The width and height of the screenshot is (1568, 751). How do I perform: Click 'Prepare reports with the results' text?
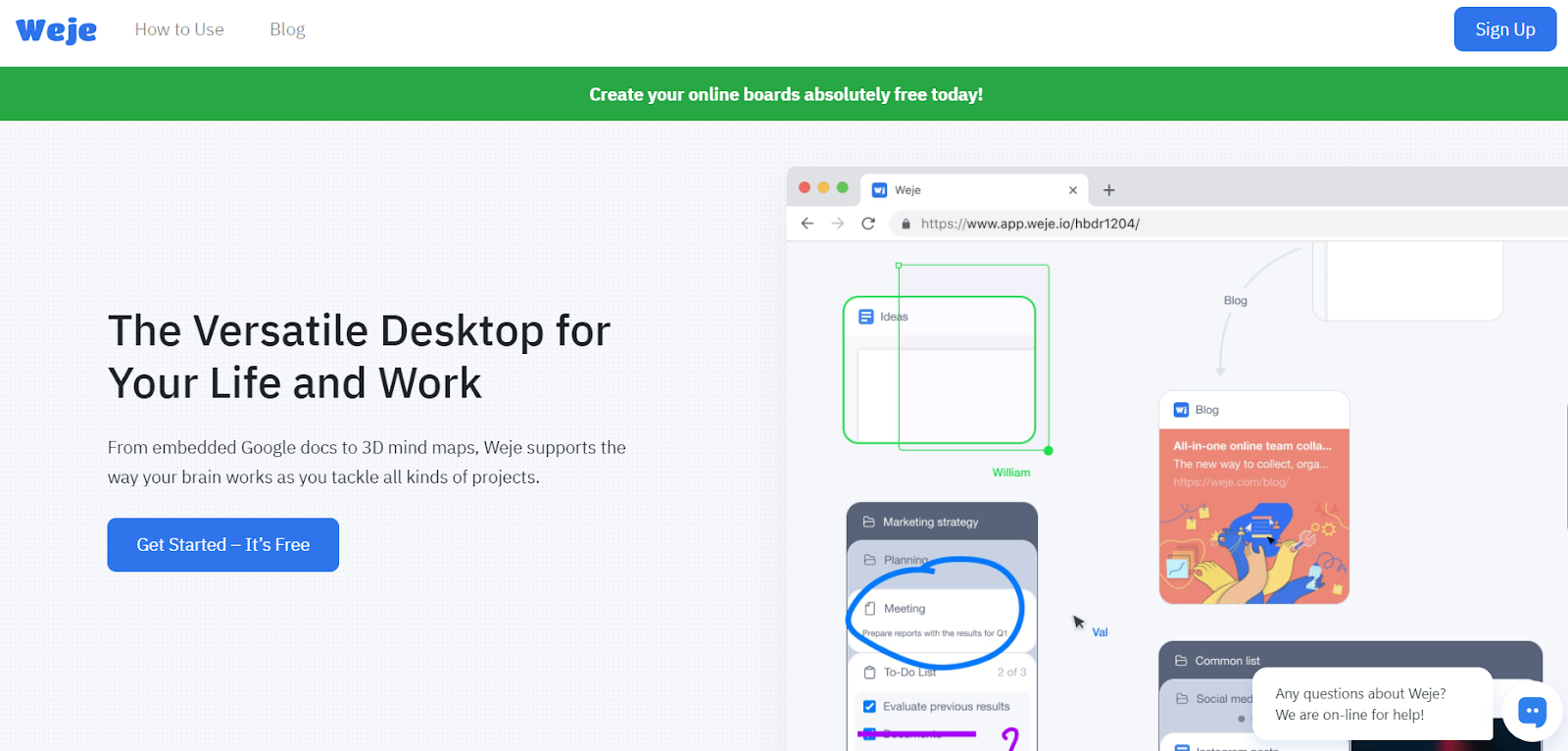935,633
